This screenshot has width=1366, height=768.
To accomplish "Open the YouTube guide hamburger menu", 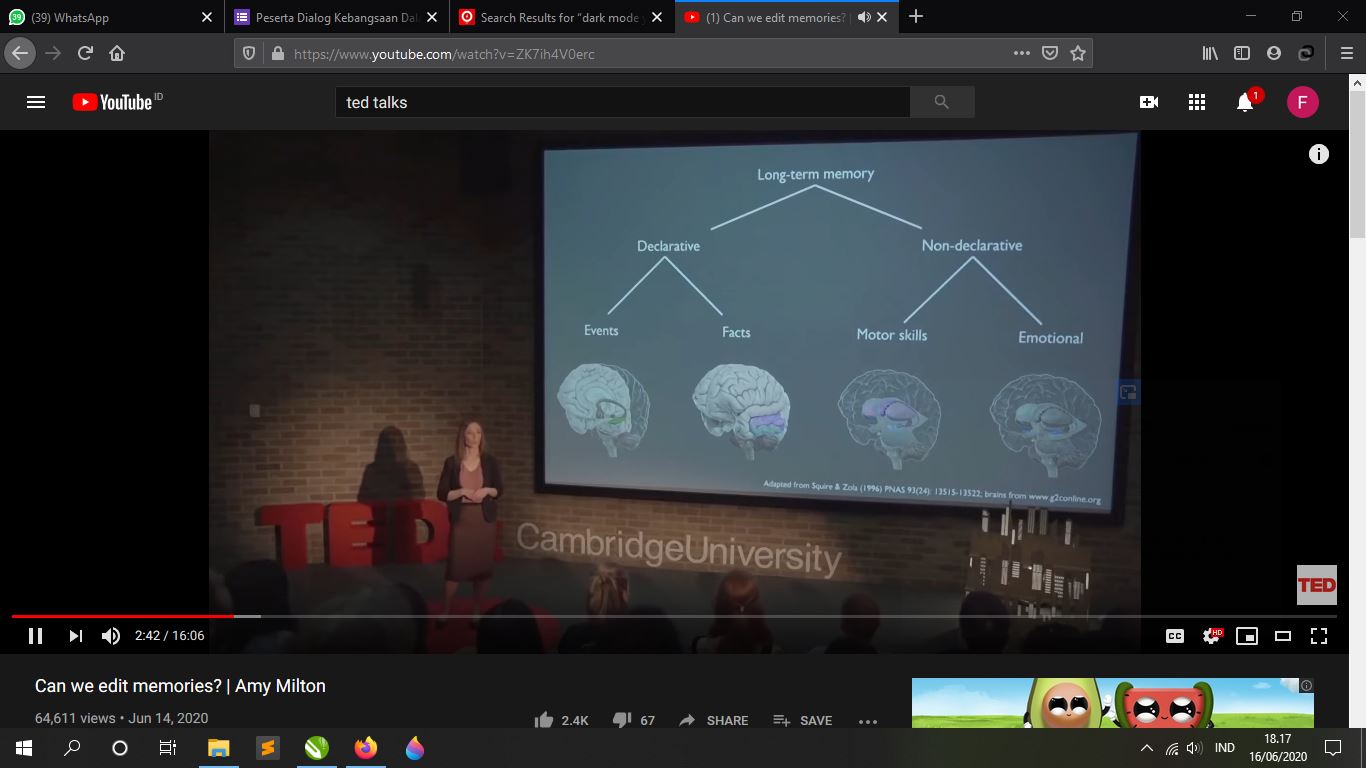I will click(36, 102).
